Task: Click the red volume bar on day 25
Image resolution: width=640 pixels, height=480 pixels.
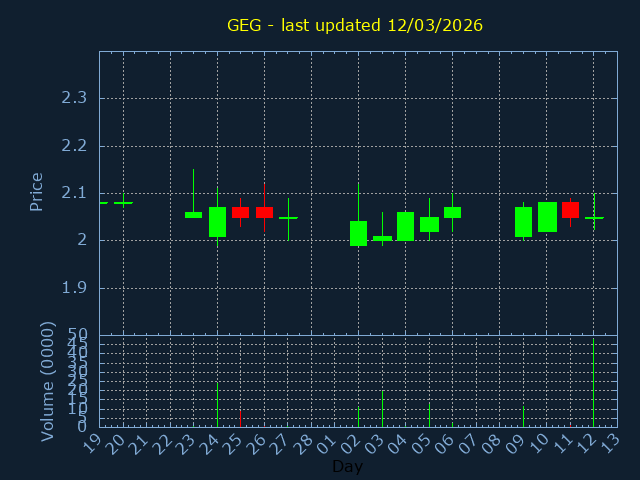Action: click(240, 418)
